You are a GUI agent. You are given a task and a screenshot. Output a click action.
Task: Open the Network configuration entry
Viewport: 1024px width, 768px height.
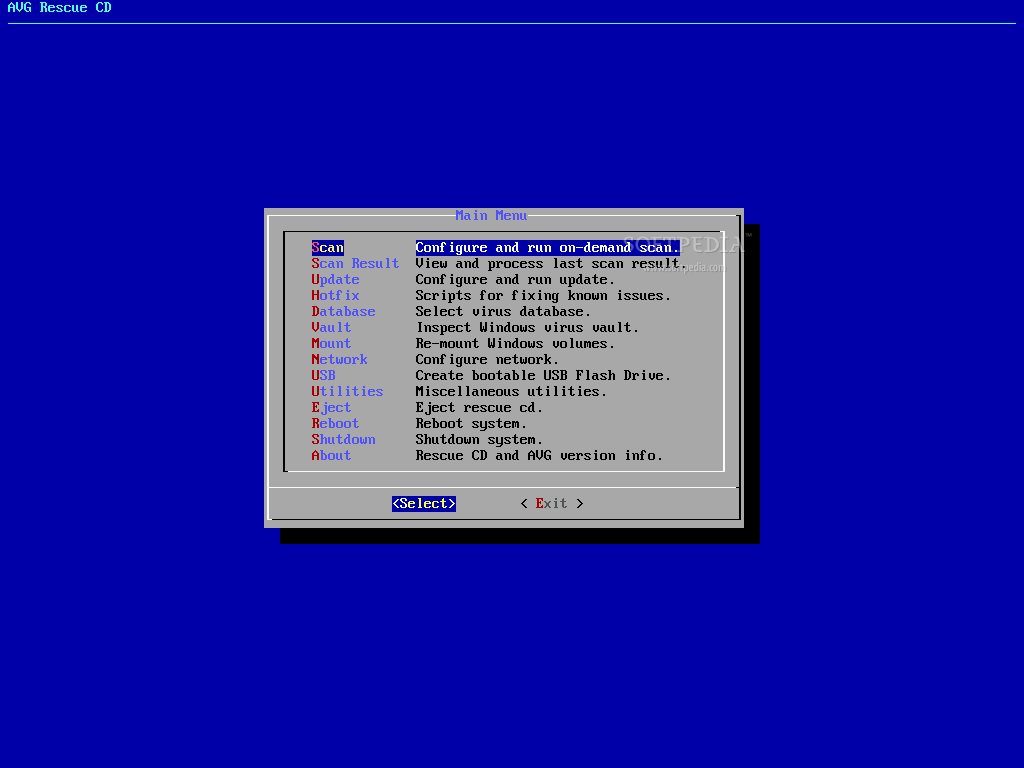340,359
